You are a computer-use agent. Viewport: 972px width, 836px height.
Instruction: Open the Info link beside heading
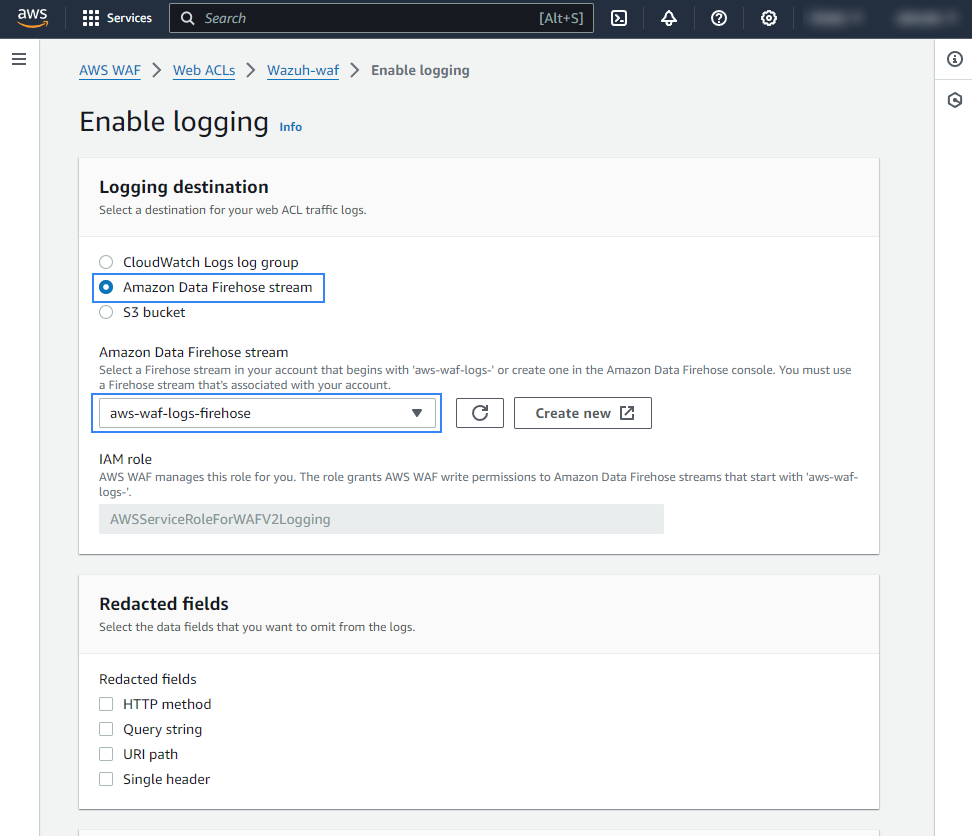(291, 127)
